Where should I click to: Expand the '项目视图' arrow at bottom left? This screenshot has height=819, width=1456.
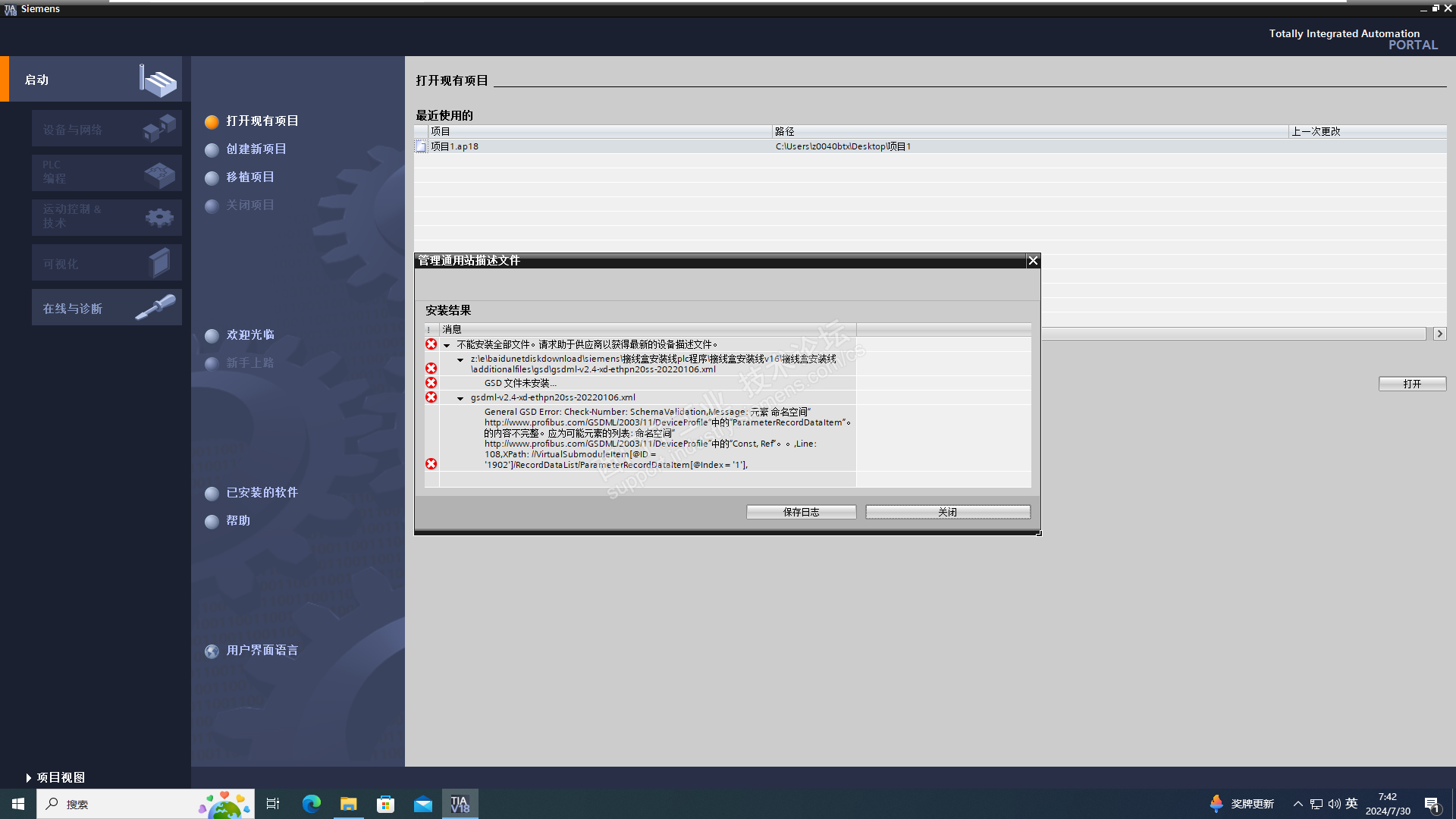point(28,778)
